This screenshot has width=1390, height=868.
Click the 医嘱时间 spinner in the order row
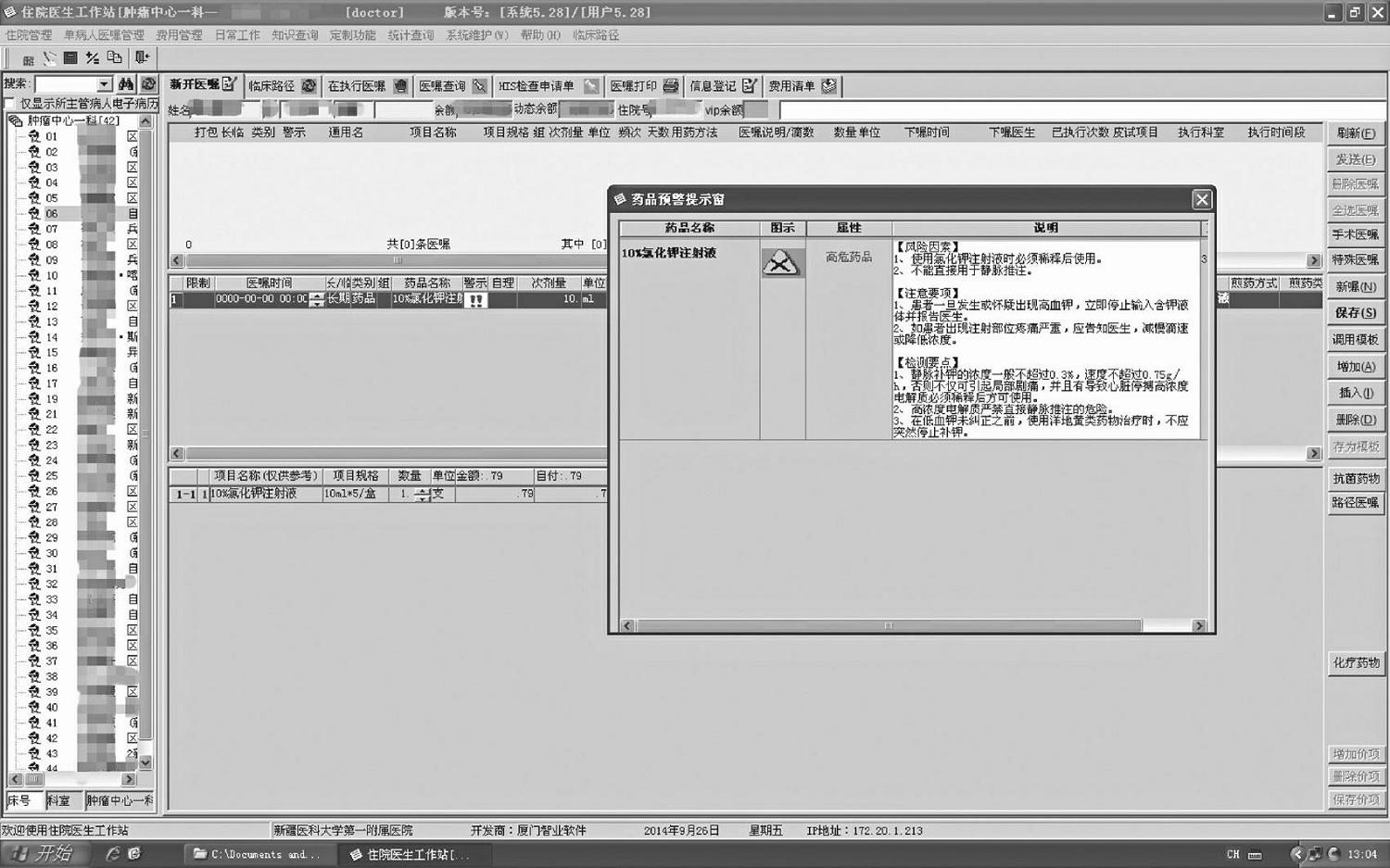coord(317,300)
